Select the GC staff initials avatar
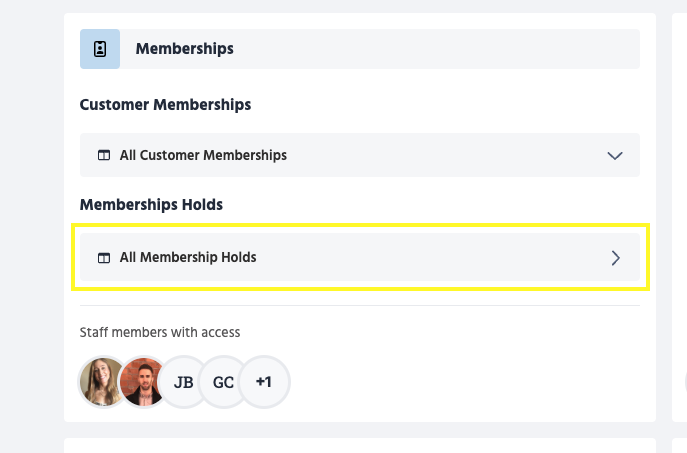 click(x=223, y=382)
